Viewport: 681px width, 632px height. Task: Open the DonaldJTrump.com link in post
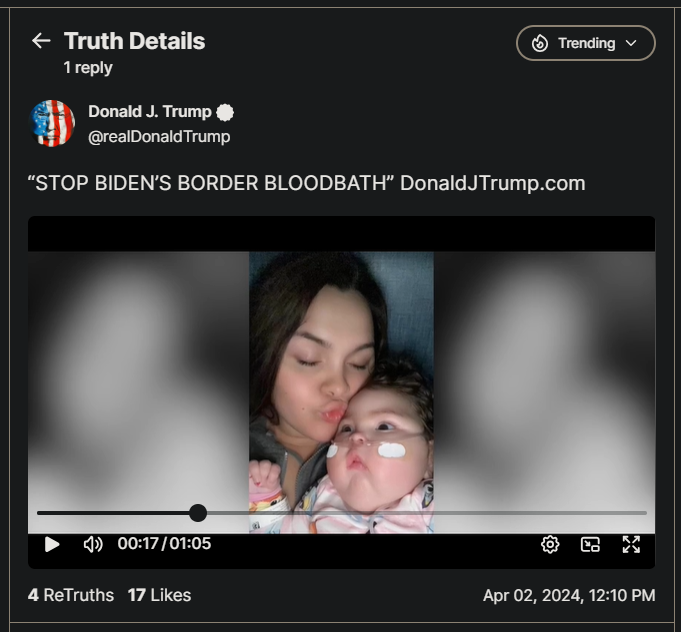[493, 183]
